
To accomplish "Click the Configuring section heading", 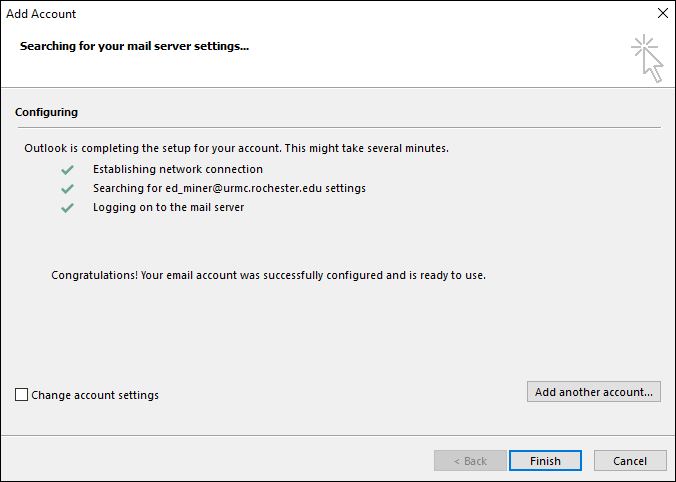I will [46, 112].
